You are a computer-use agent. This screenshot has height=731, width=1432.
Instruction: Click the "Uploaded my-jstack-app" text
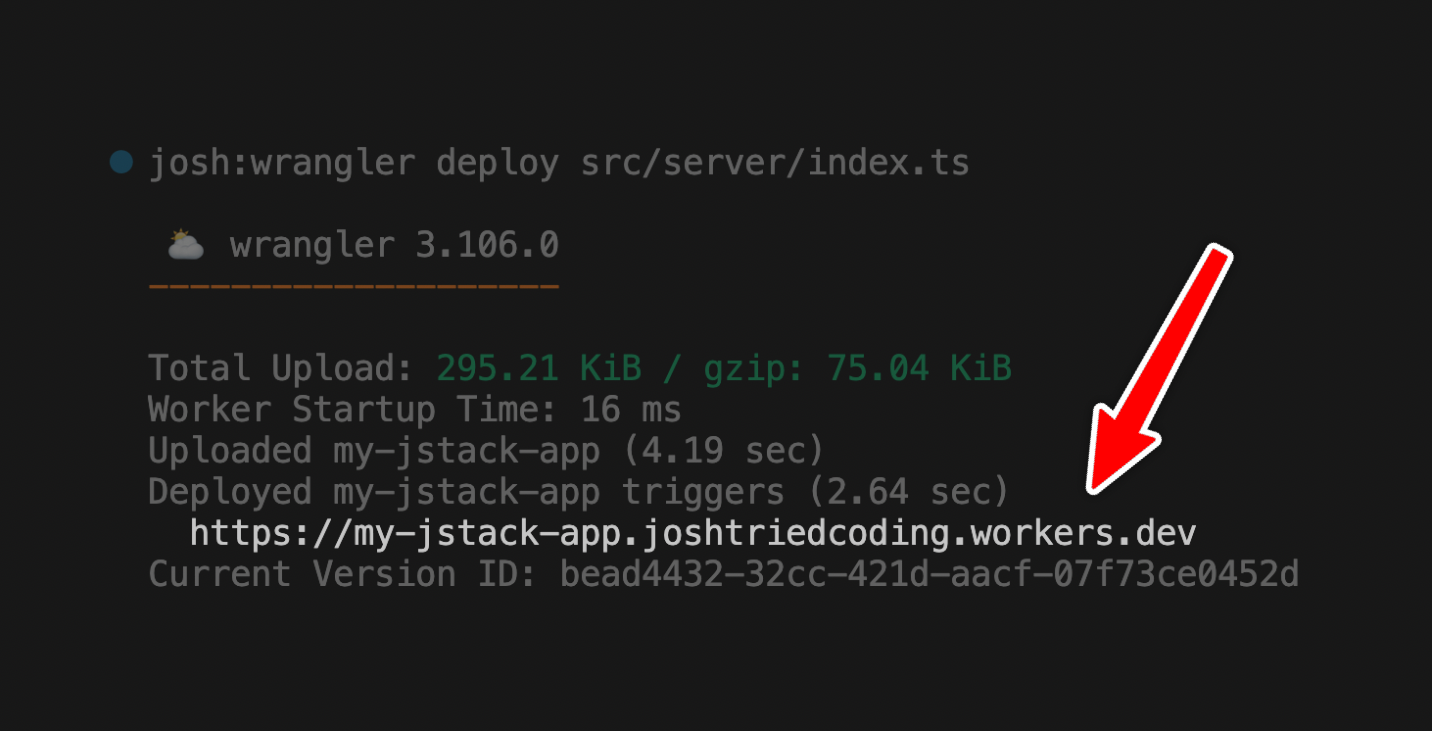(373, 451)
